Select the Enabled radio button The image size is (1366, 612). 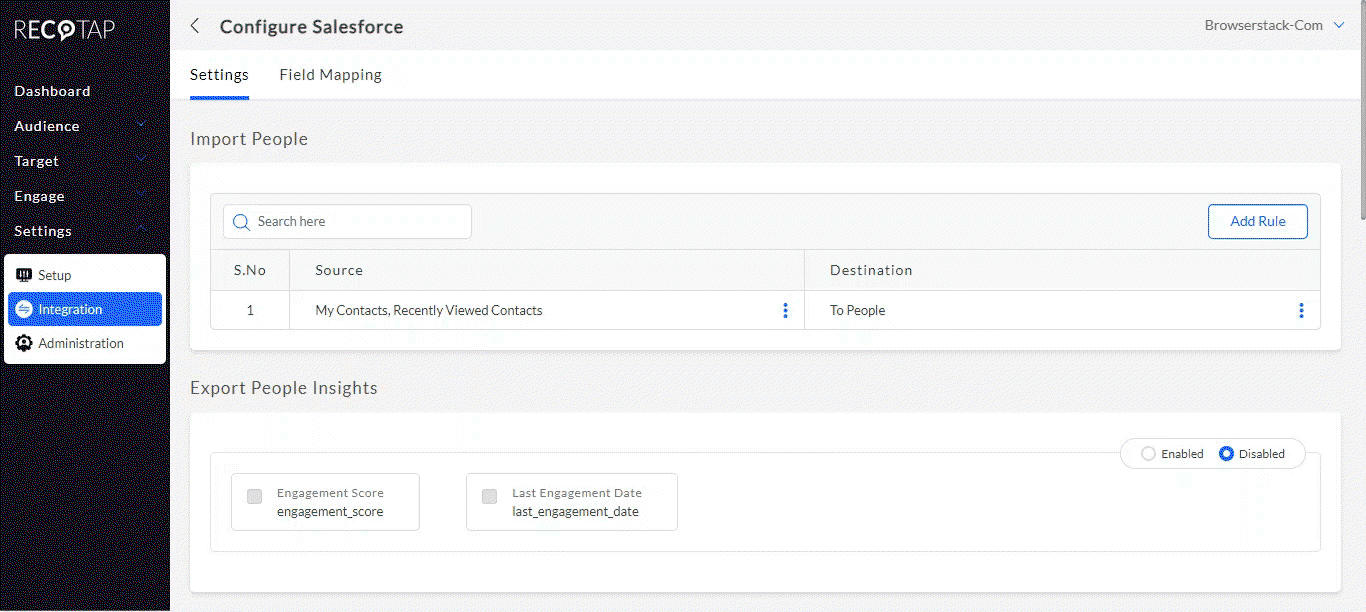[1148, 454]
